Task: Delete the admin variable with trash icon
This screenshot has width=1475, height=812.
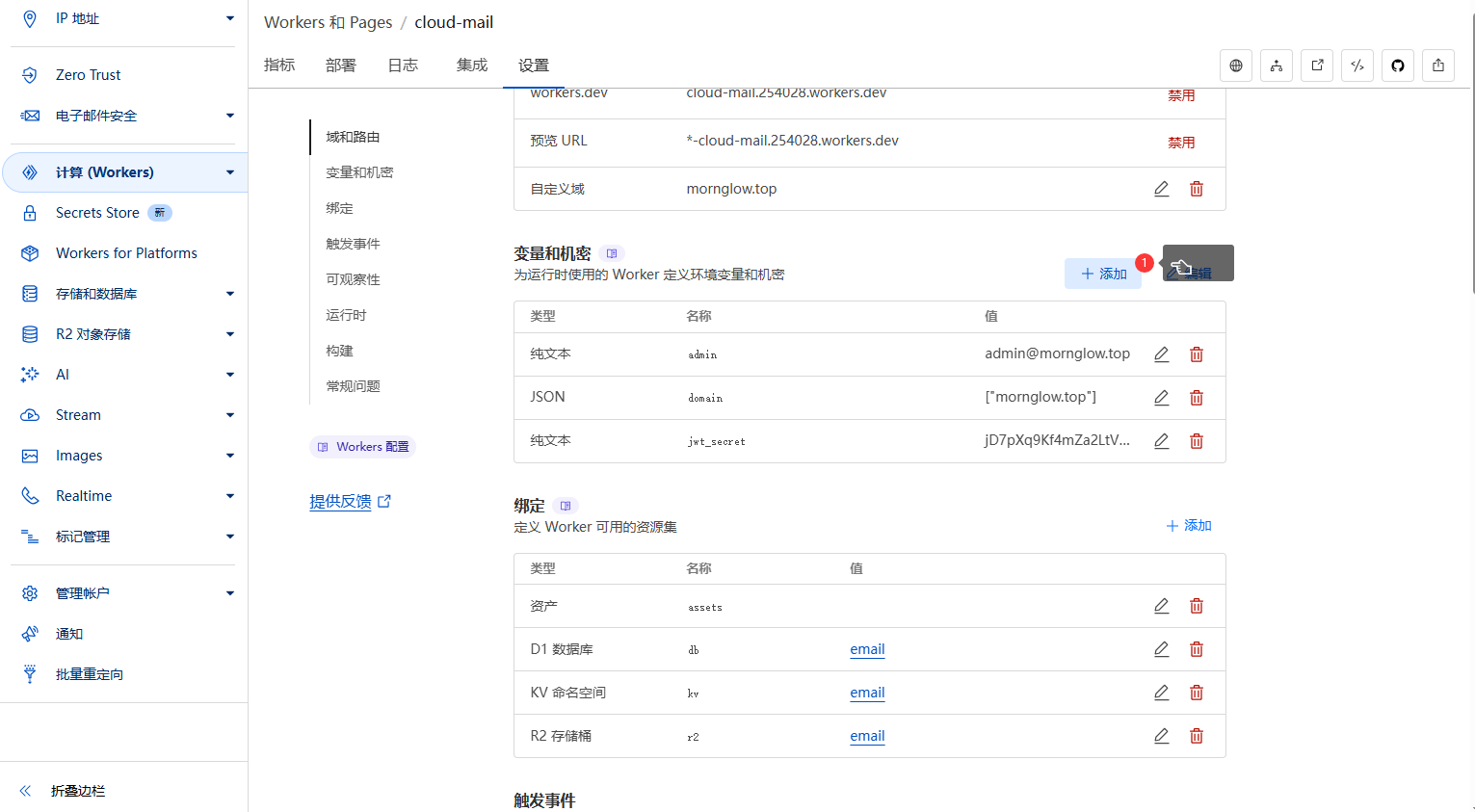Action: (x=1196, y=354)
